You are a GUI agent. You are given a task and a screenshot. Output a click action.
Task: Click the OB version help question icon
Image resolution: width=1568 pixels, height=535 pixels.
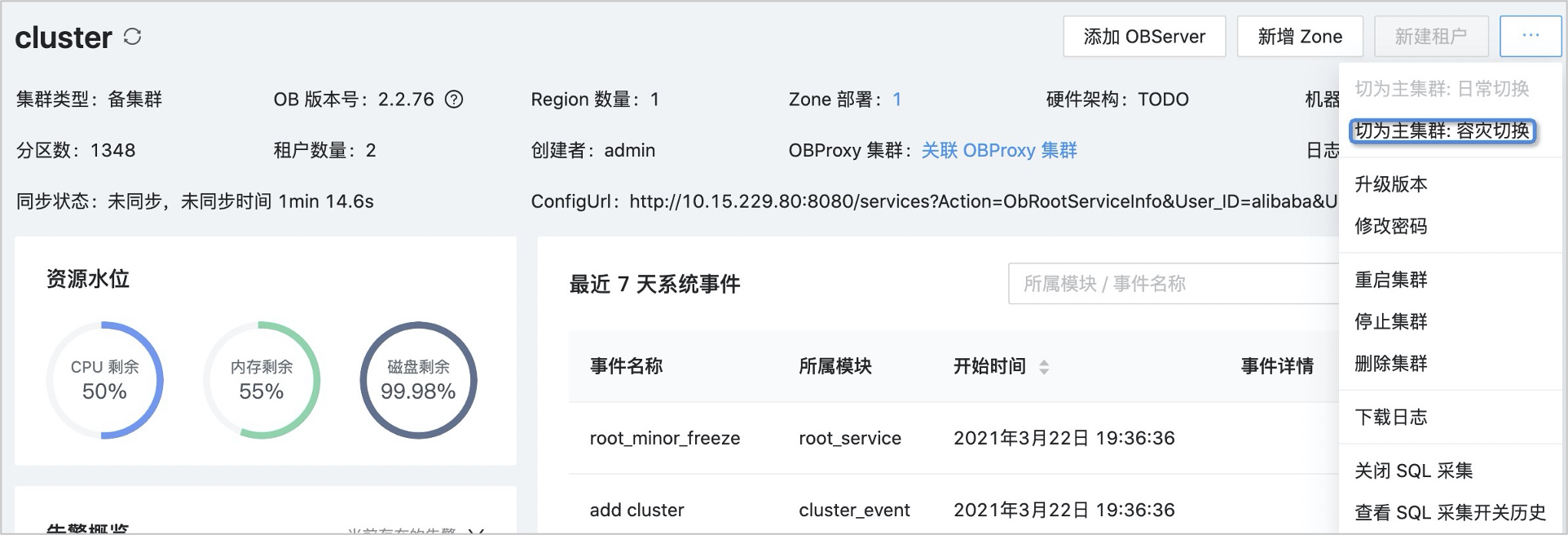(x=454, y=99)
